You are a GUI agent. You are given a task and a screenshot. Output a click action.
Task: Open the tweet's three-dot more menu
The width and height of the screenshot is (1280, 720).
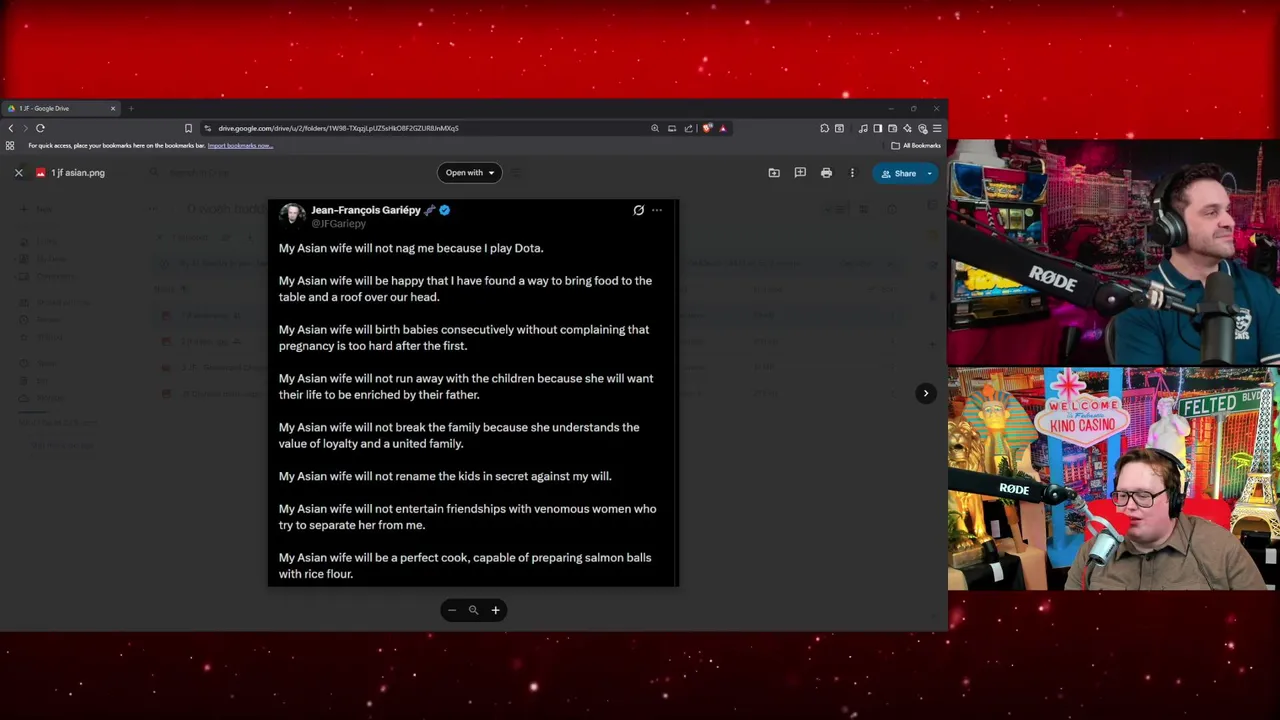[x=657, y=210]
